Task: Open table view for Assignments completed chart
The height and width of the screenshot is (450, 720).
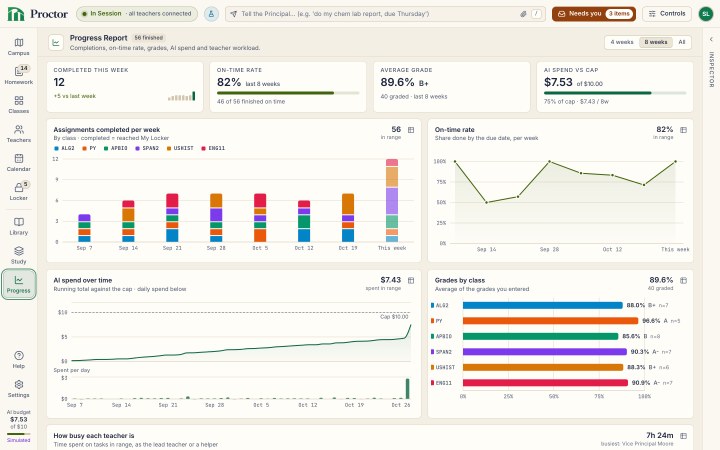Action: [x=411, y=130]
